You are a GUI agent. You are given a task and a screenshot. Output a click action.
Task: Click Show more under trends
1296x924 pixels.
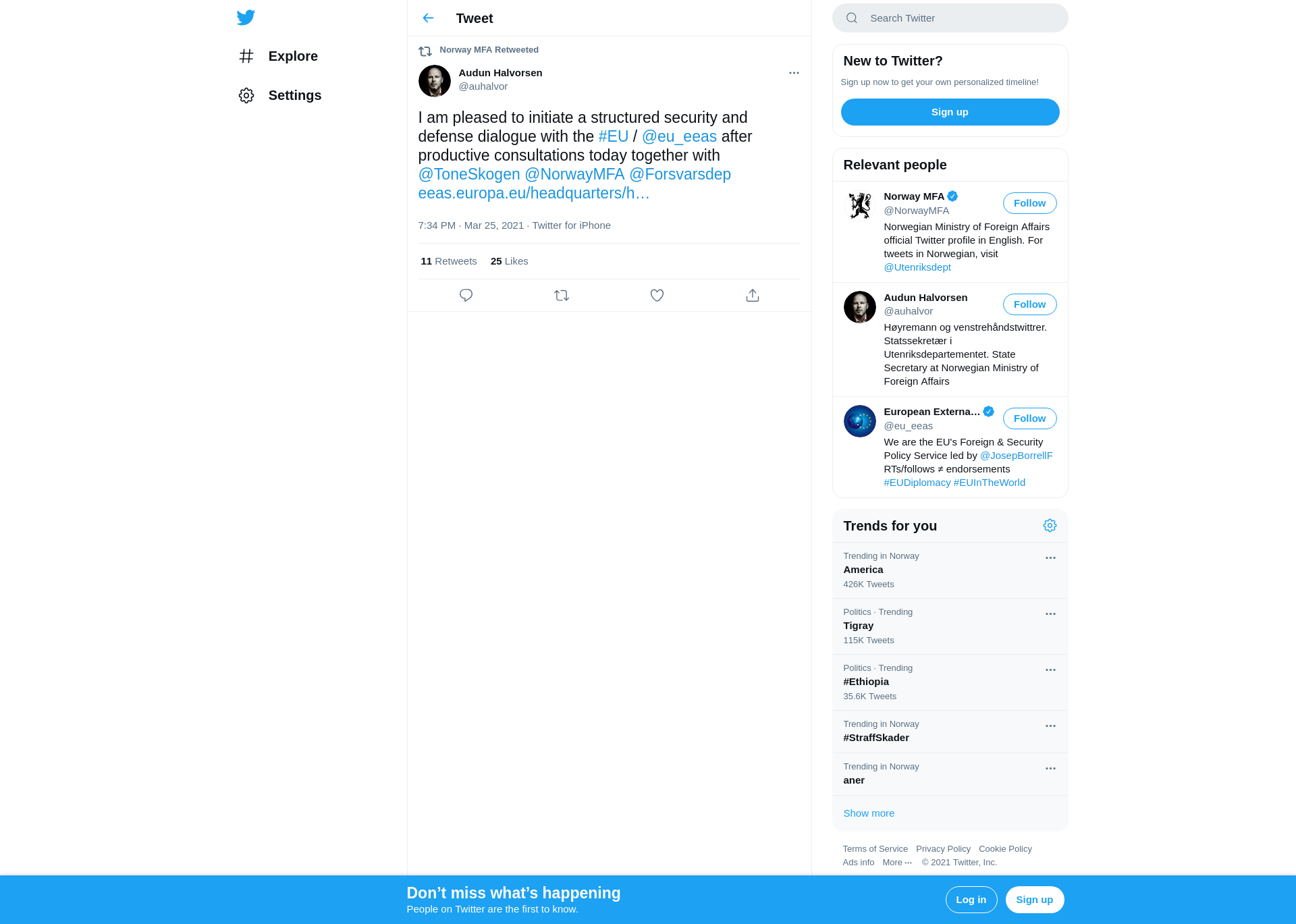(868, 813)
